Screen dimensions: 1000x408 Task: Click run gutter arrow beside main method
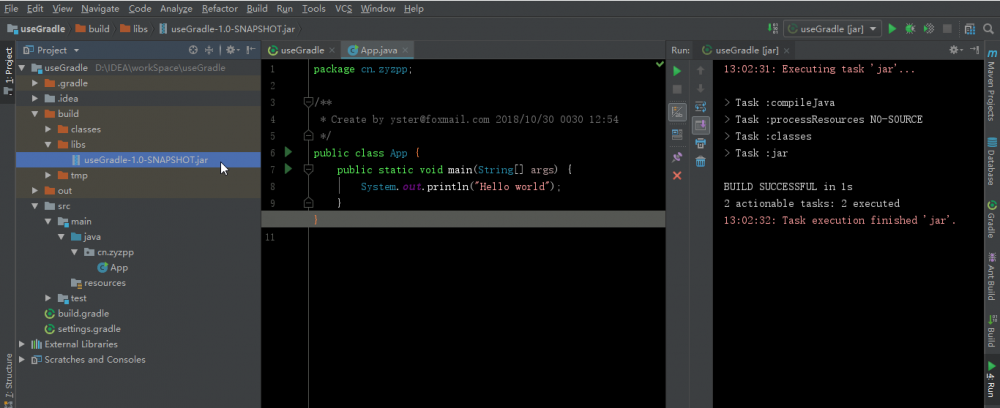(288, 169)
